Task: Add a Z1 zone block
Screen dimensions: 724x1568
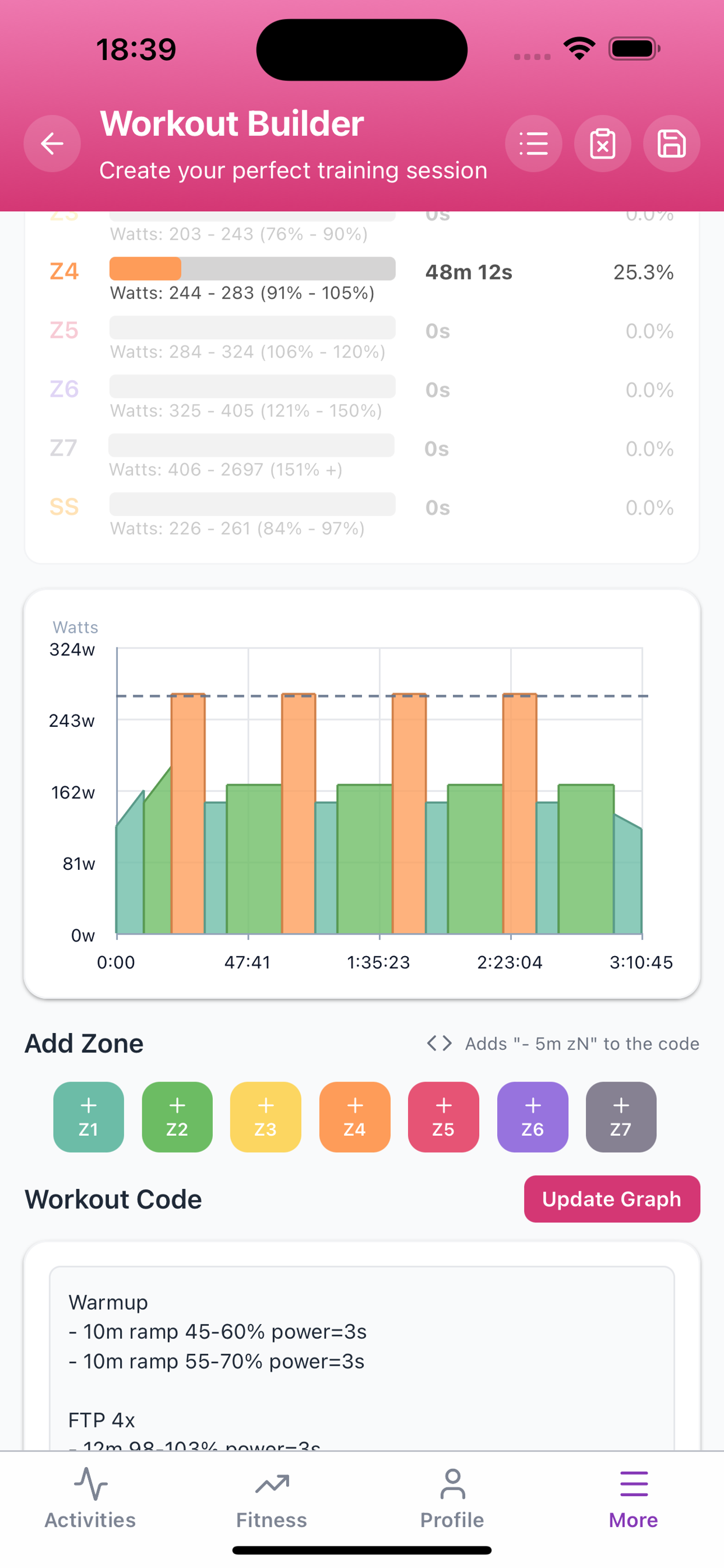Action: click(89, 1117)
